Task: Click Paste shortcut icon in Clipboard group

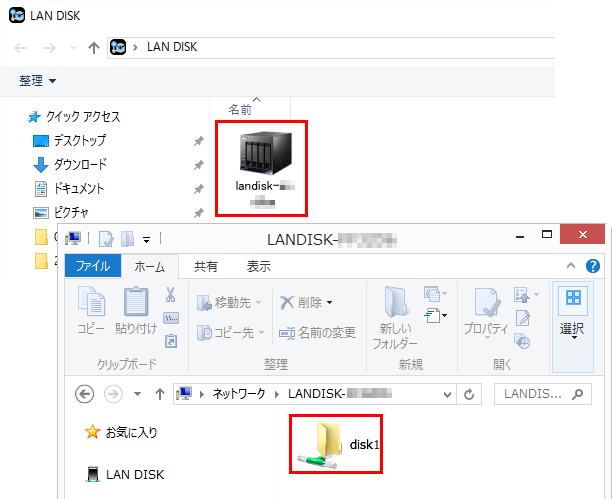Action: click(x=171, y=341)
